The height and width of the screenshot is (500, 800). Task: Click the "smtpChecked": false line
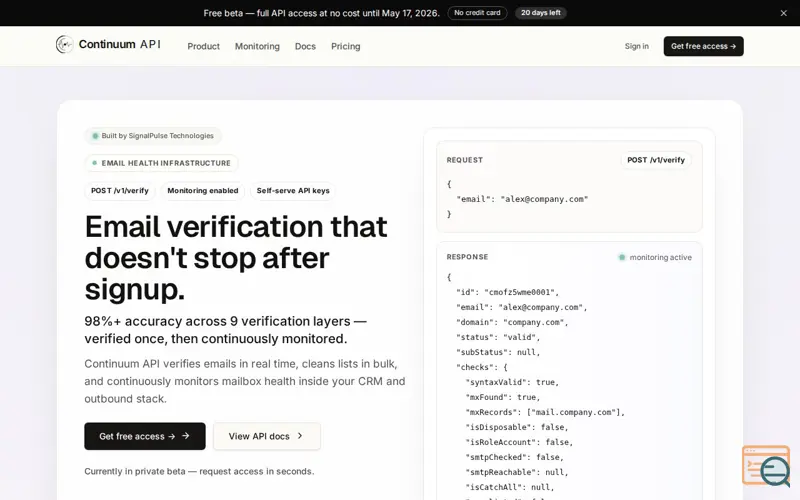[515, 458]
